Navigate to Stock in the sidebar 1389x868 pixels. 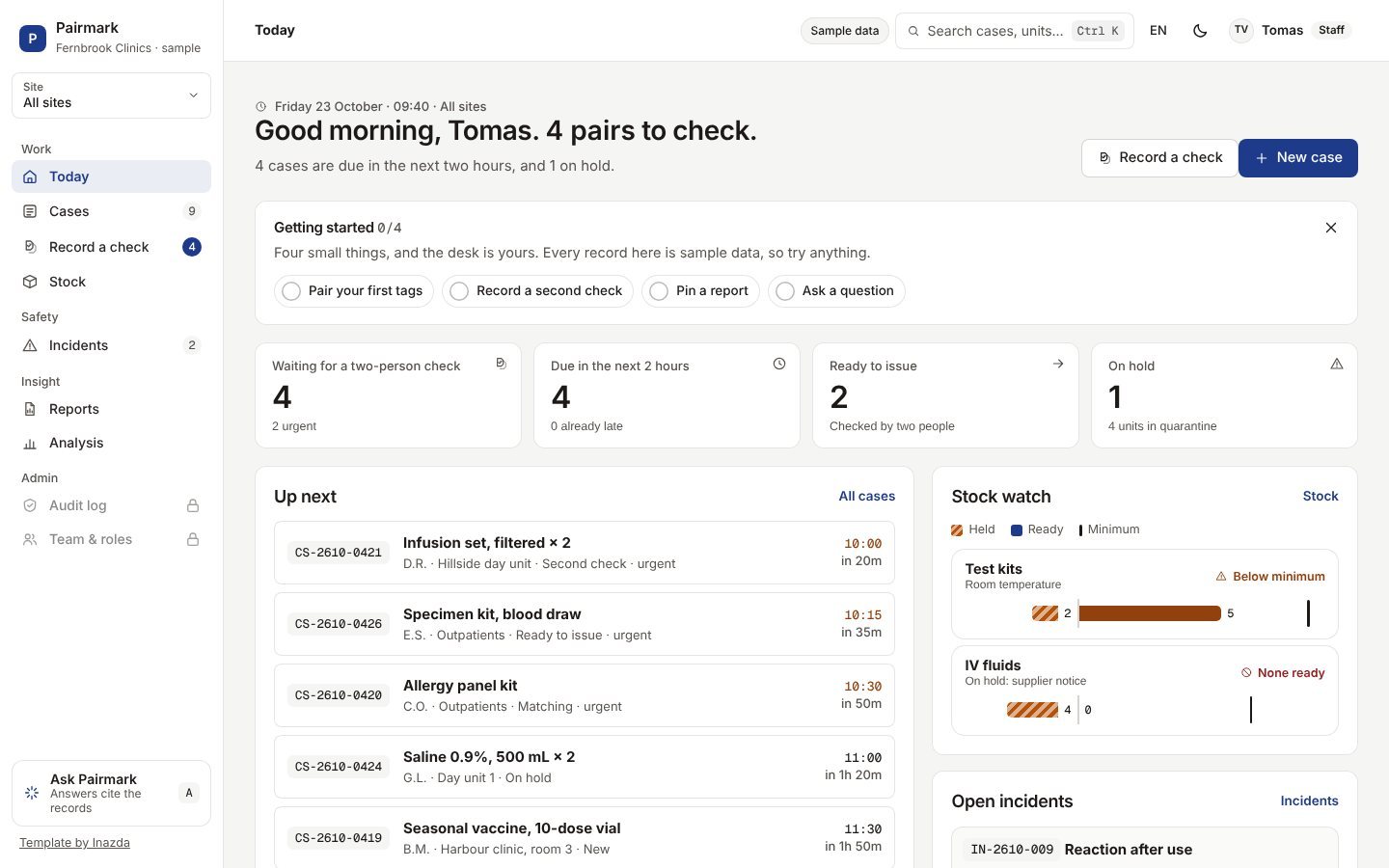click(111, 282)
